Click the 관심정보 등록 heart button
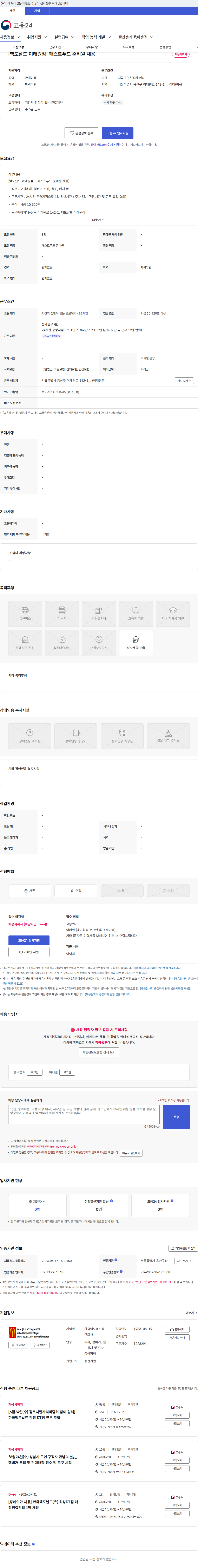198x1568 pixels. tap(82, 133)
